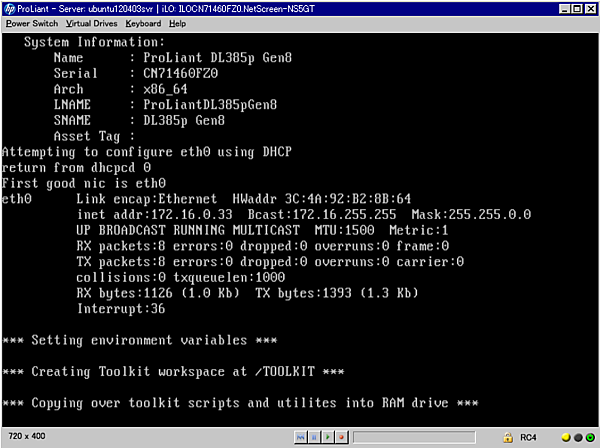This screenshot has width=600, height=448.
Task: Minimize the ProLiant console window
Action: 564,8
